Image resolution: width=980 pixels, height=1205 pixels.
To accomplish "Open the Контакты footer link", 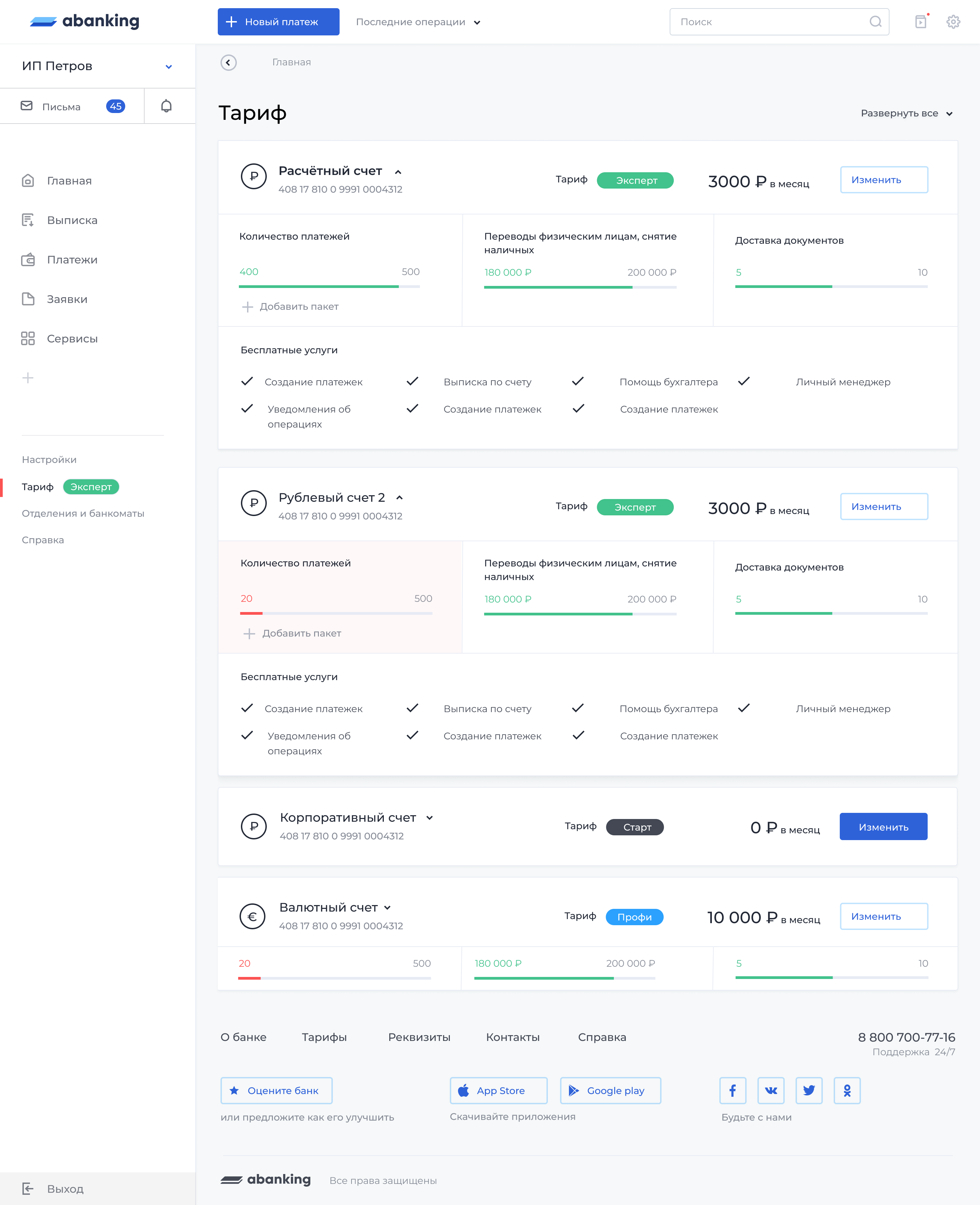I will 513,1037.
